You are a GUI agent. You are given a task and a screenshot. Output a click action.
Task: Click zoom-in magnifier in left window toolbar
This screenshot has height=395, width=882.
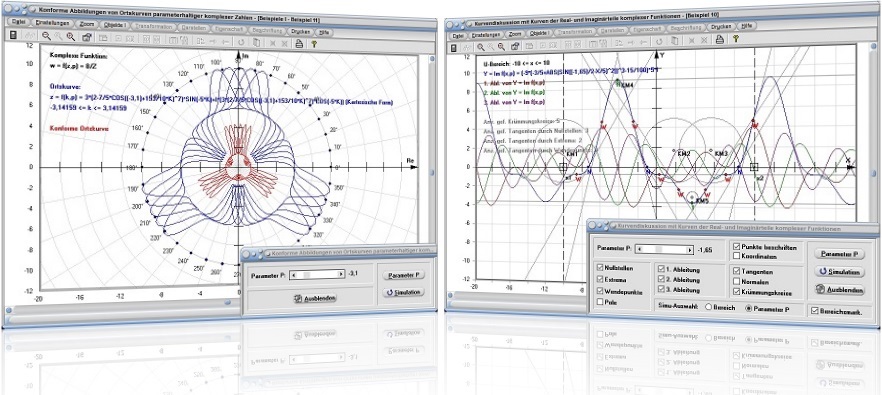coord(70,37)
